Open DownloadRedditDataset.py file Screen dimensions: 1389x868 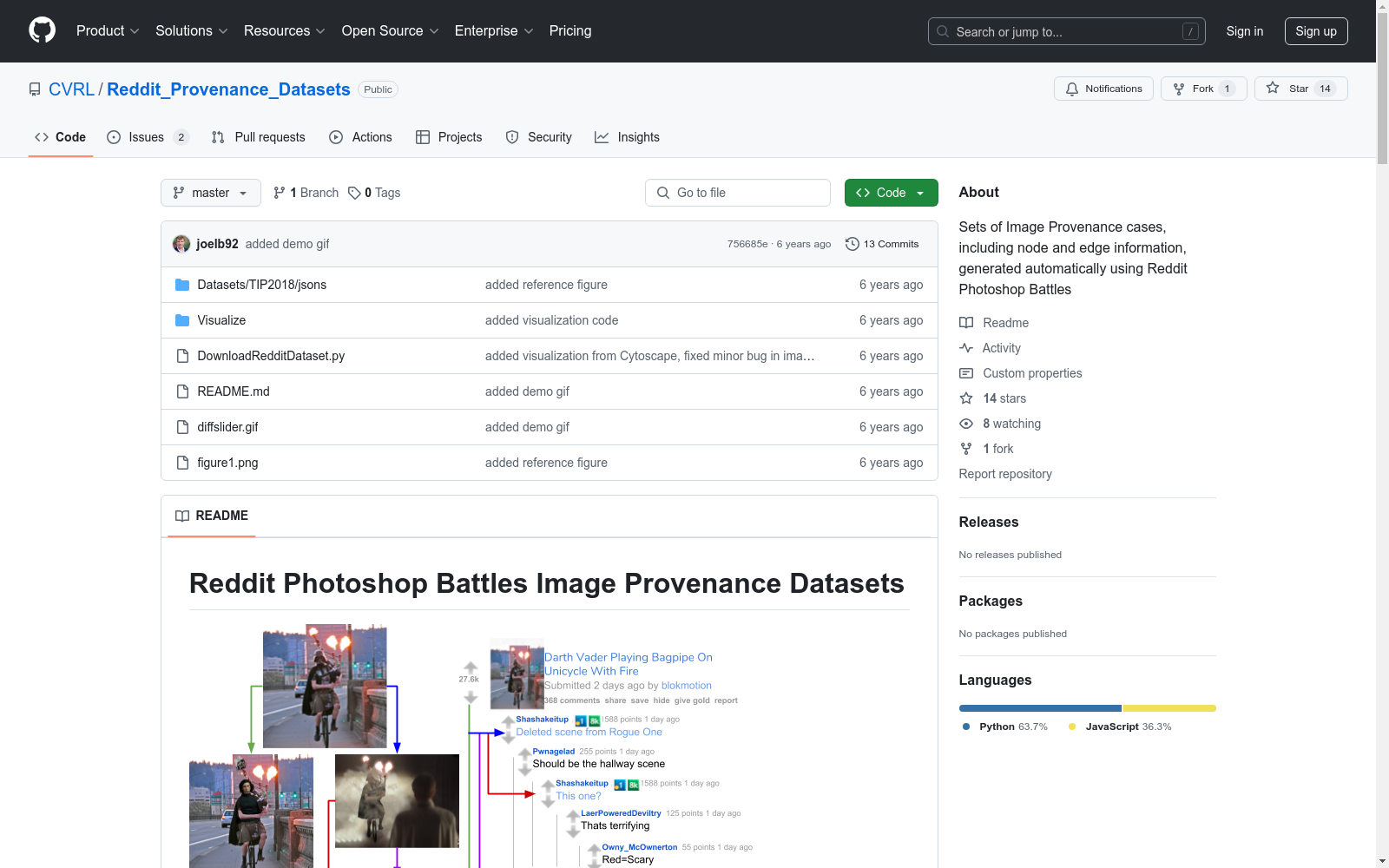click(271, 356)
